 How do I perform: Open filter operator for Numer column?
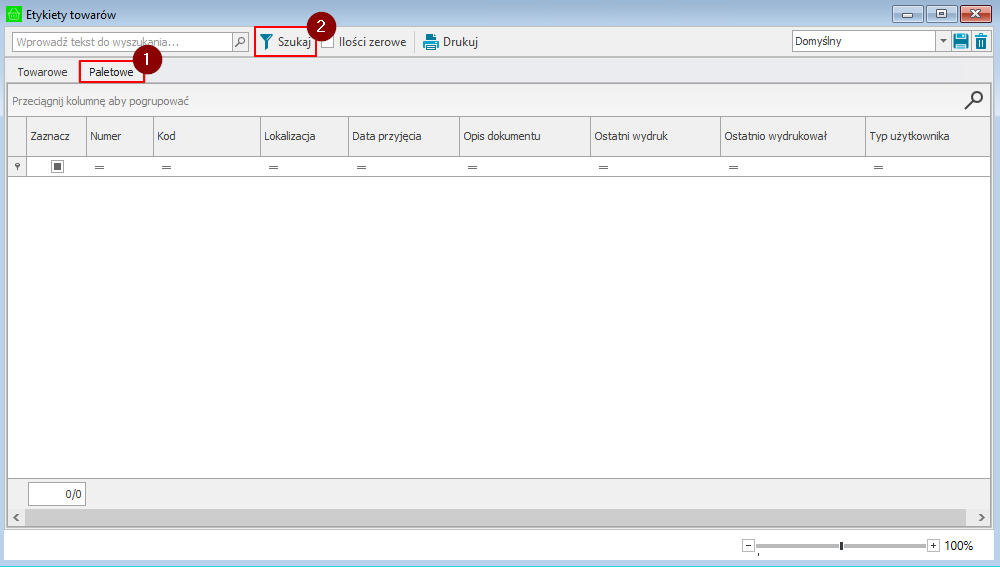tap(99, 168)
